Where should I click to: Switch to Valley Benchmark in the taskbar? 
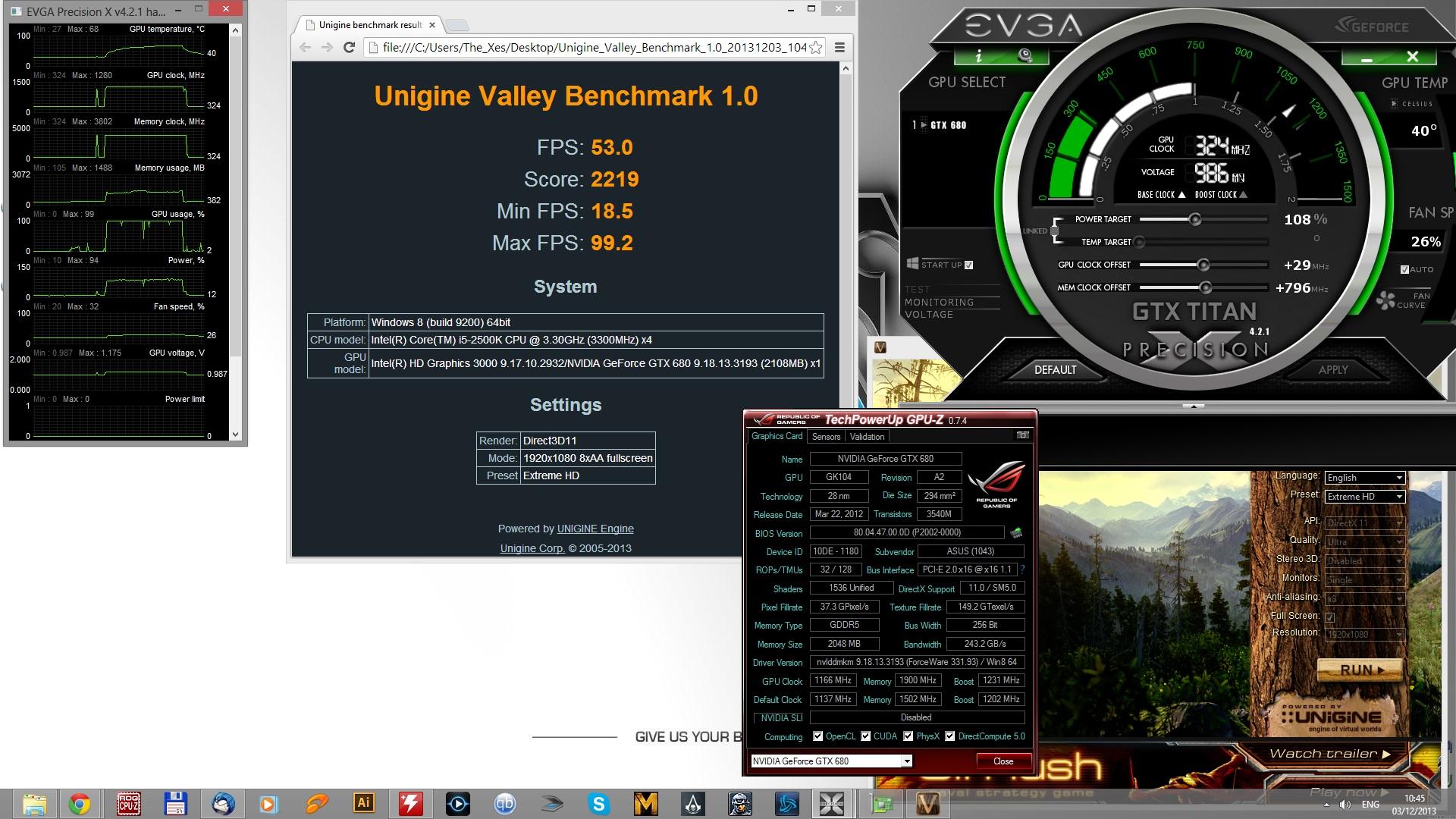tap(927, 804)
